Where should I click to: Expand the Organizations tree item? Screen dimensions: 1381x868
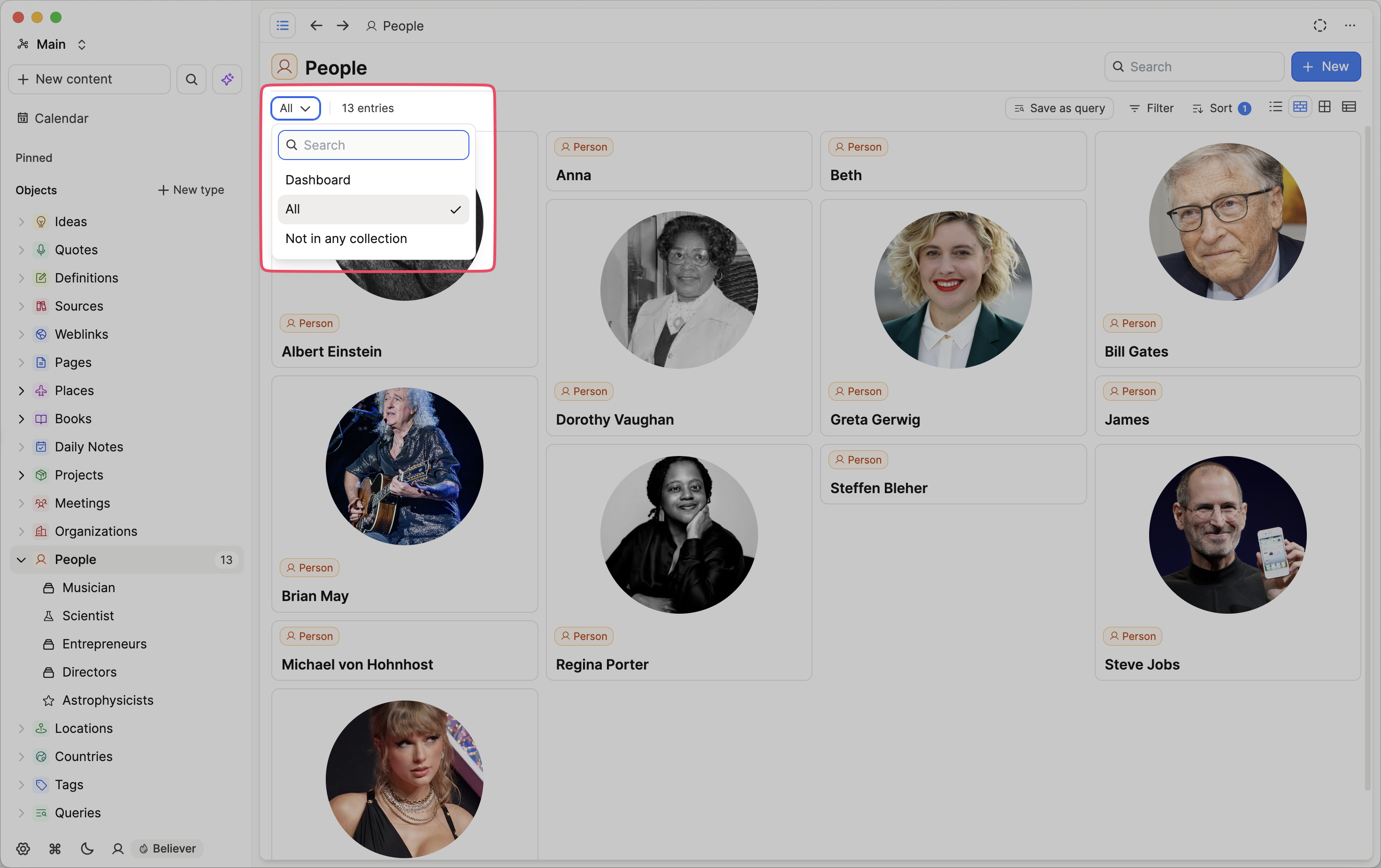[21, 532]
